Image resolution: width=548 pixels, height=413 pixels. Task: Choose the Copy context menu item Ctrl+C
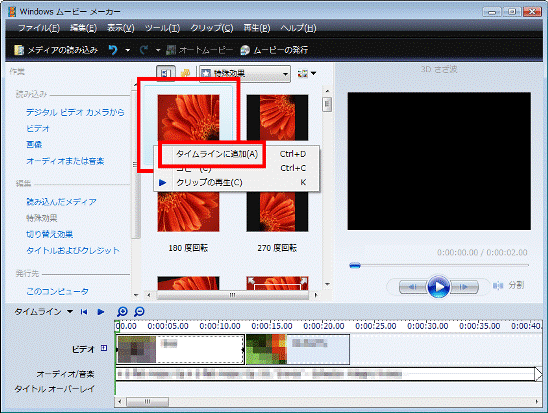pyautogui.click(x=237, y=168)
